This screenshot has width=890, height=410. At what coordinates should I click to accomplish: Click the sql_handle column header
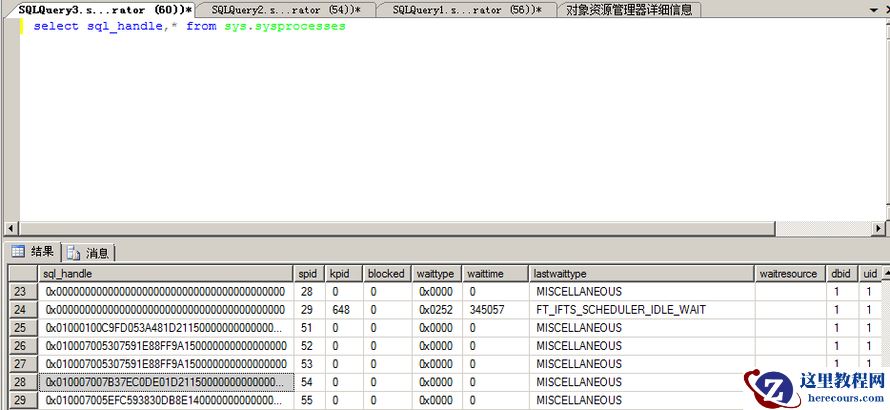coord(165,273)
